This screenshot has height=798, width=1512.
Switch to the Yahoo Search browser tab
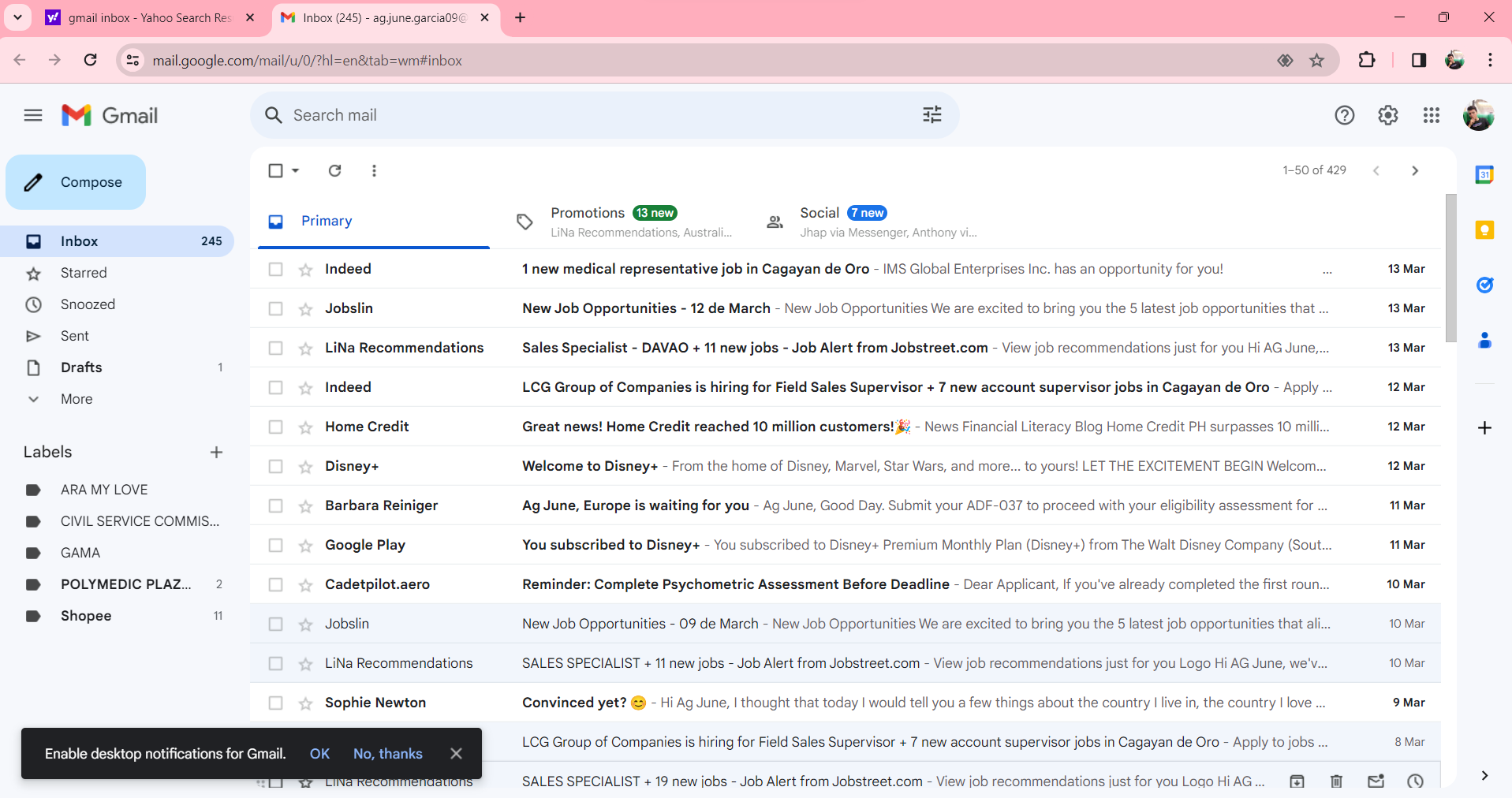[x=150, y=17]
